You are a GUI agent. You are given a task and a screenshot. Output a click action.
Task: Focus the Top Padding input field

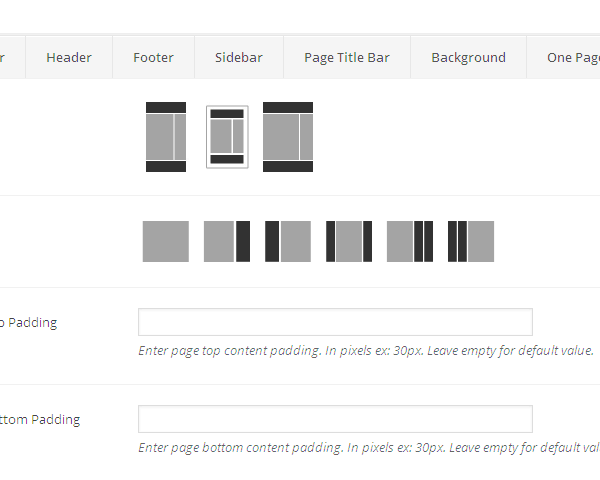point(335,322)
